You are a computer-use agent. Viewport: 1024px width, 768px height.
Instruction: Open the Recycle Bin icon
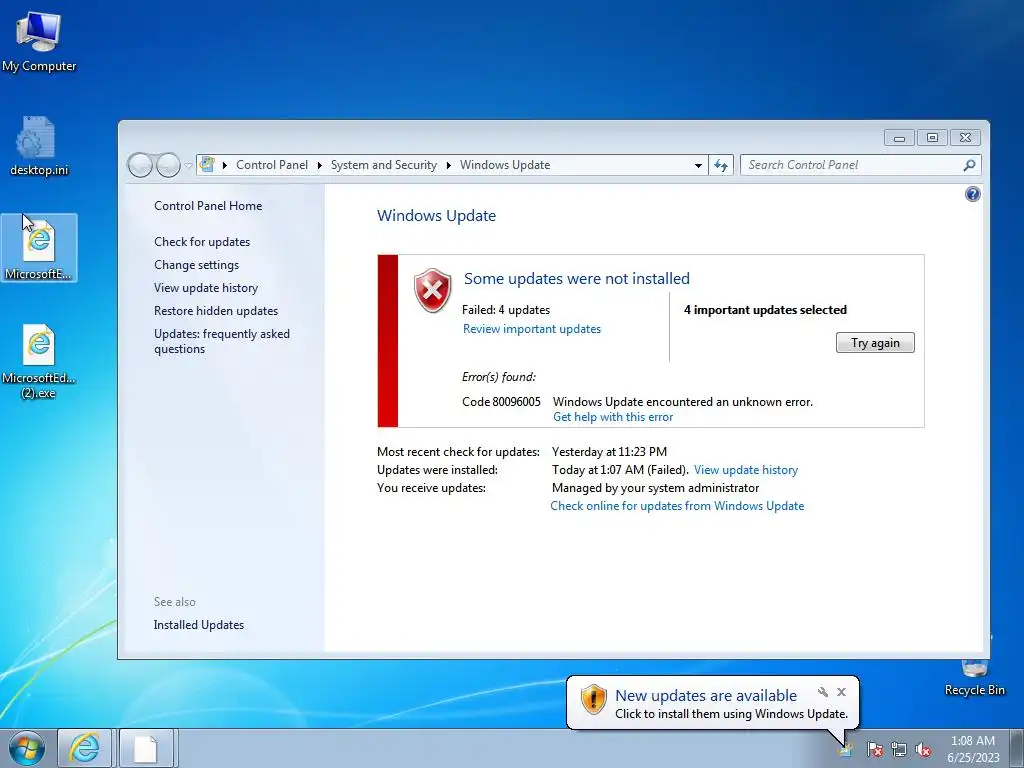[974, 678]
